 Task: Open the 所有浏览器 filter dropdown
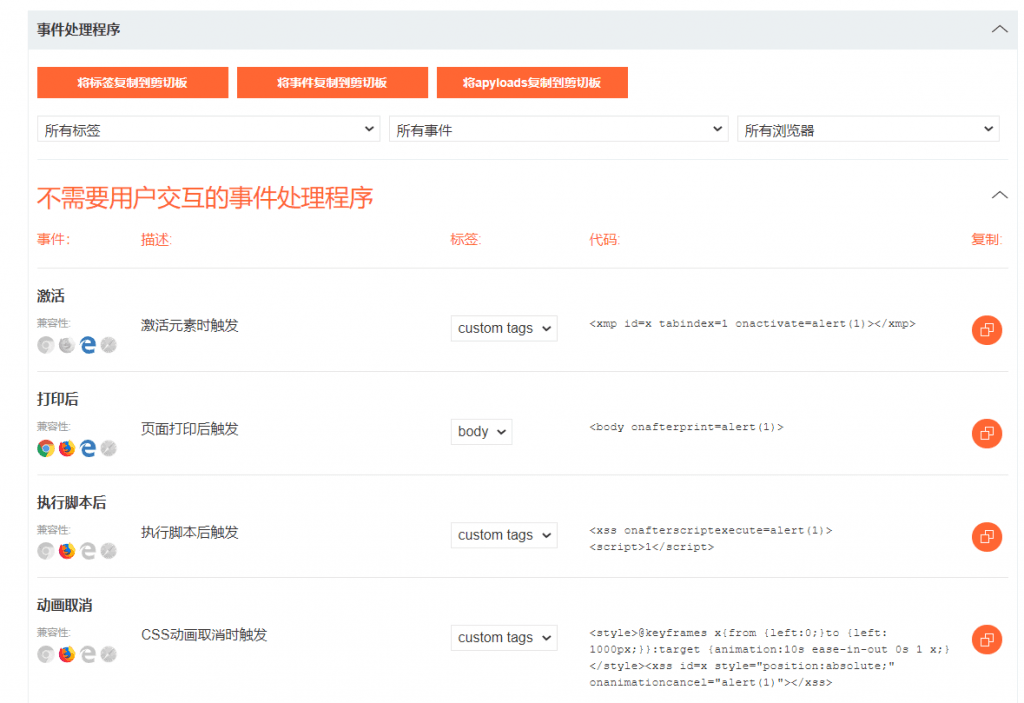pos(868,129)
